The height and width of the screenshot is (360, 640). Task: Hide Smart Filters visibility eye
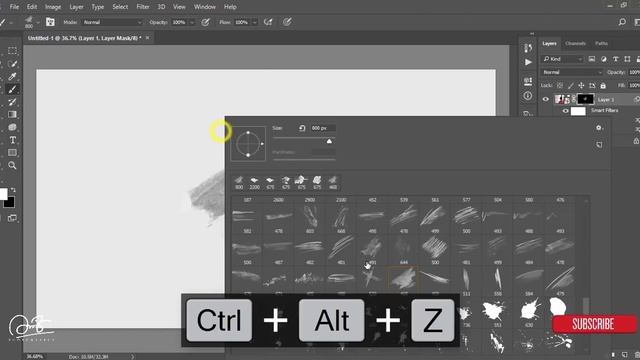[565, 111]
